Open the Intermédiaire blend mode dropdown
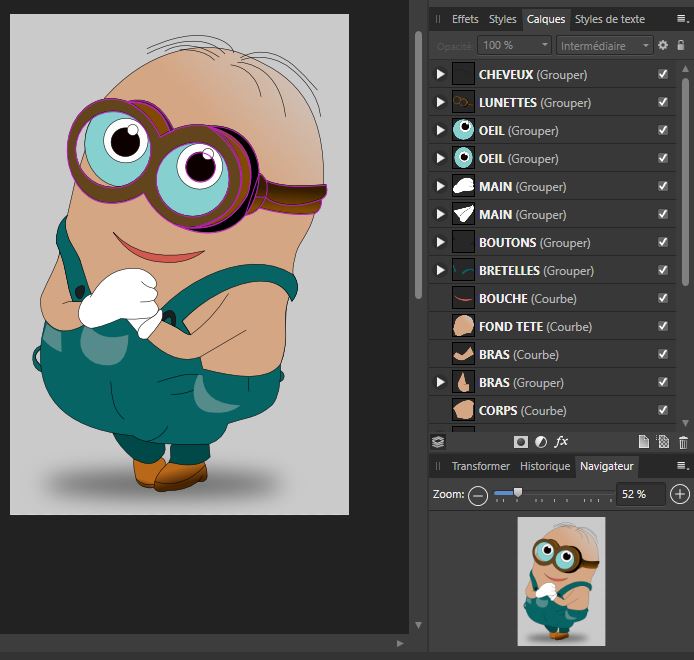The image size is (694, 660). [x=605, y=45]
